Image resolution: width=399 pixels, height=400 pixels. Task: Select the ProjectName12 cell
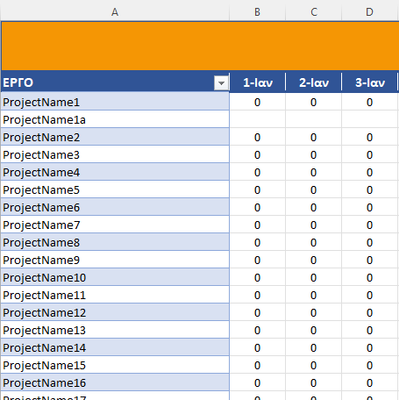[x=115, y=313]
